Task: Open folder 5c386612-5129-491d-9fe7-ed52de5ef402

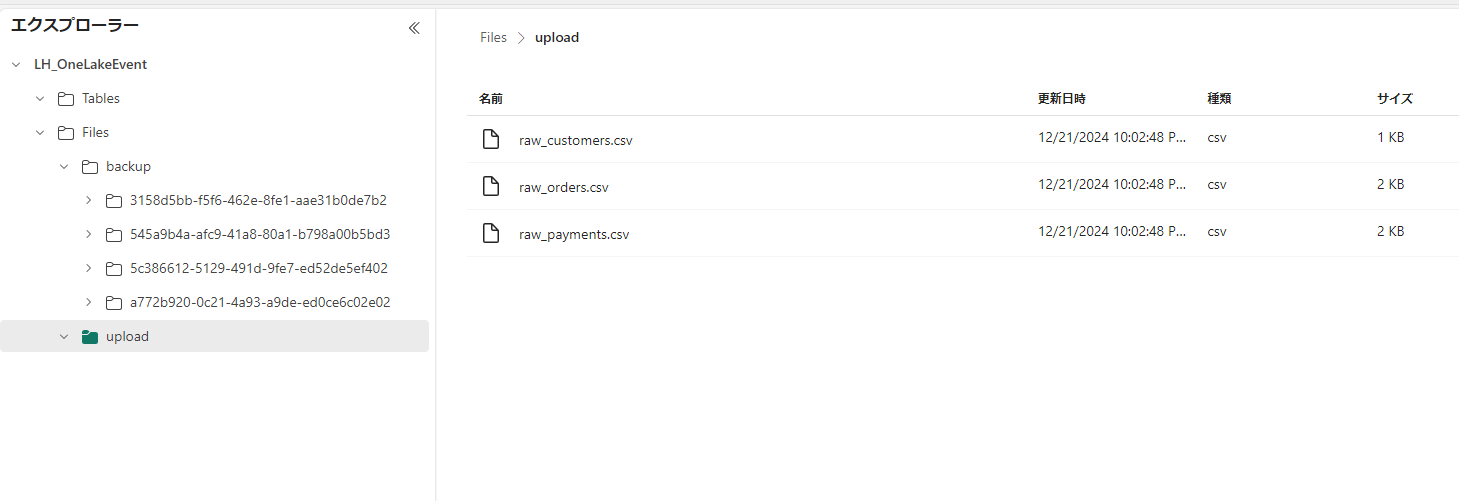Action: point(259,269)
